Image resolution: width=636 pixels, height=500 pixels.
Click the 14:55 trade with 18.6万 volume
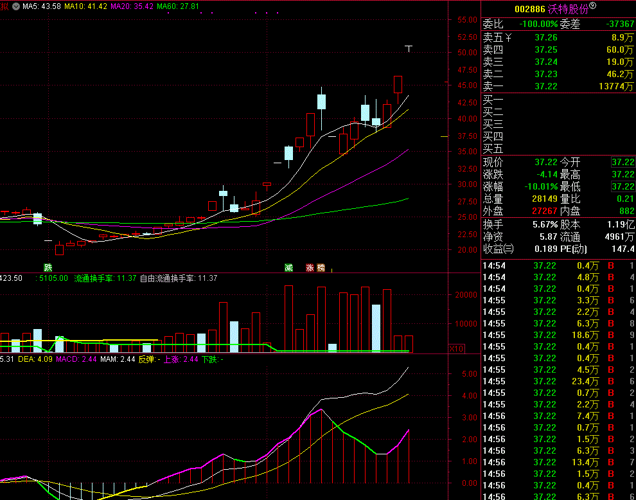pos(558,335)
